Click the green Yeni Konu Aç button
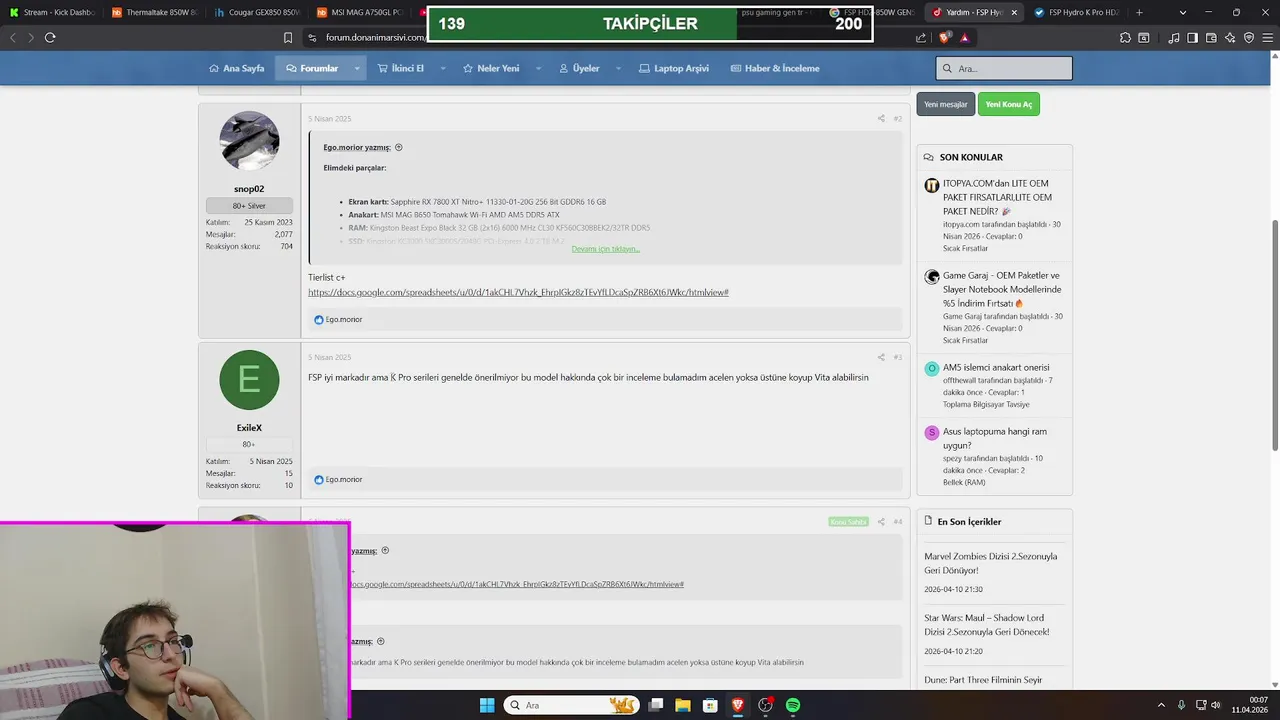The image size is (1280, 720). 1008,104
